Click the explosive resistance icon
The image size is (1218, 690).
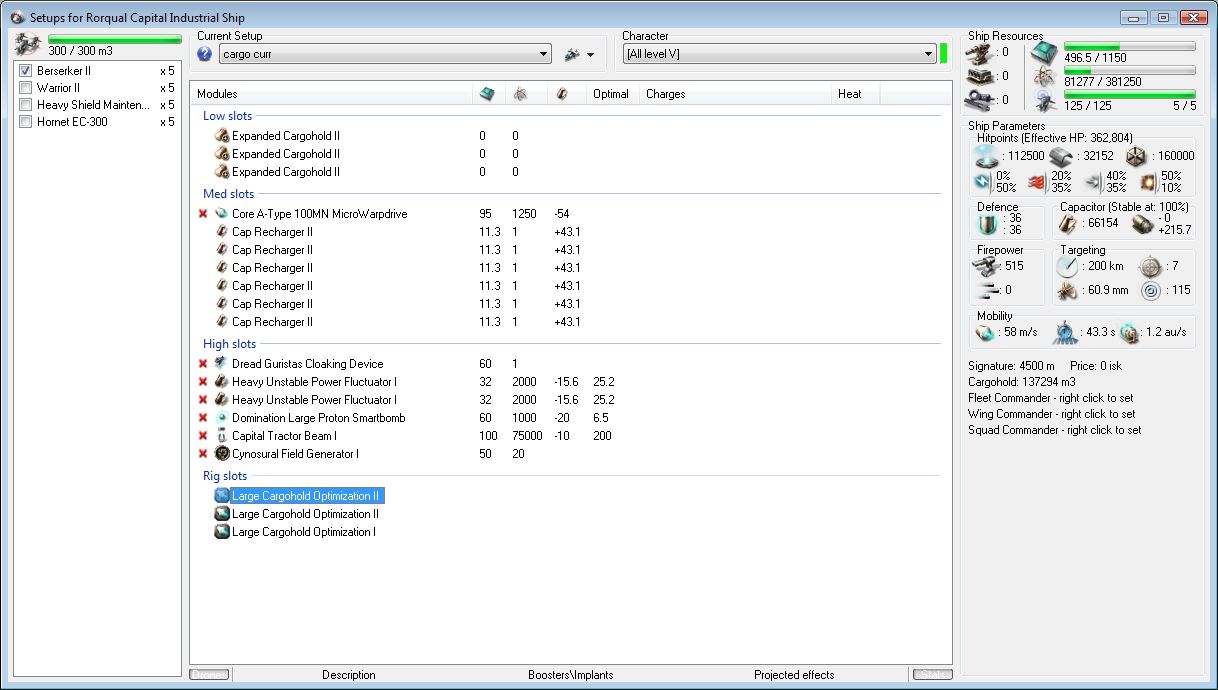click(x=1148, y=182)
